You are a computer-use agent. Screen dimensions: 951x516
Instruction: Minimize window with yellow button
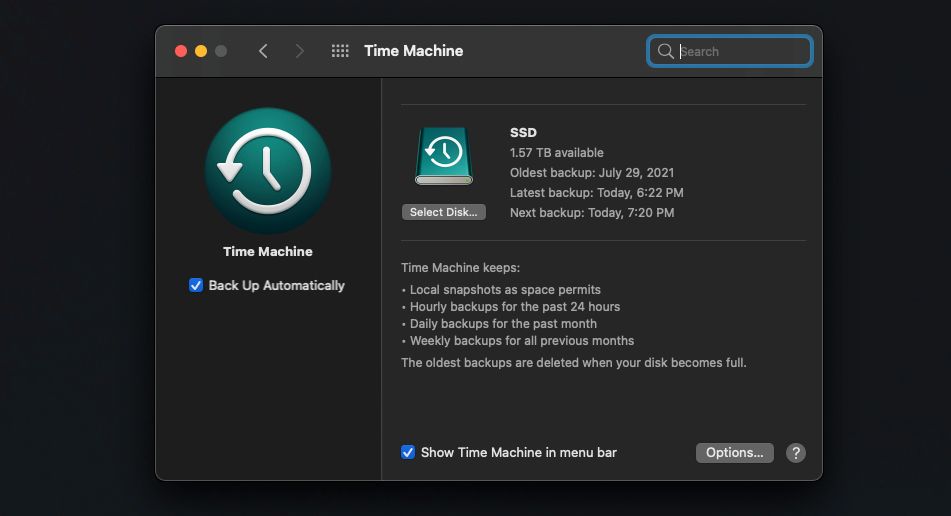click(x=201, y=51)
